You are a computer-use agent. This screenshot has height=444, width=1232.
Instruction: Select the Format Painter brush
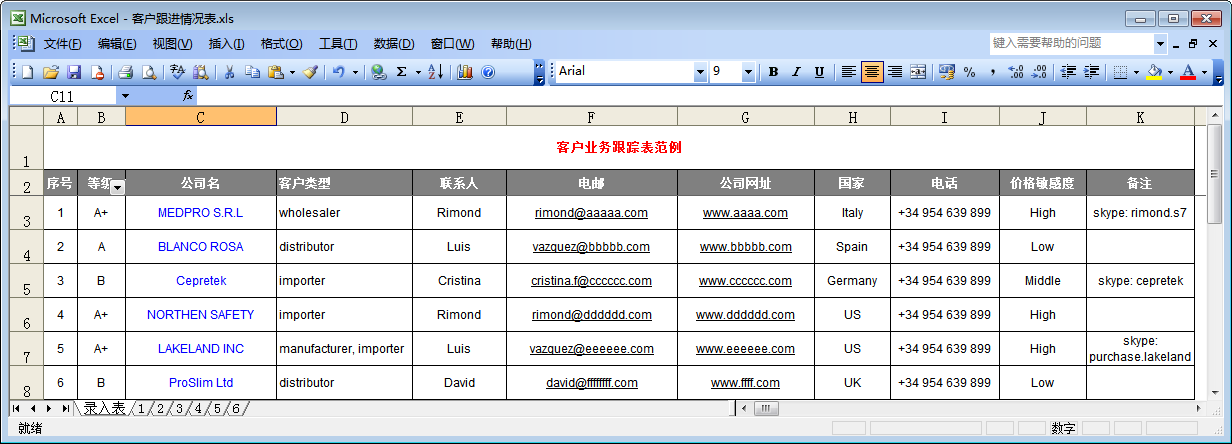tap(311, 72)
